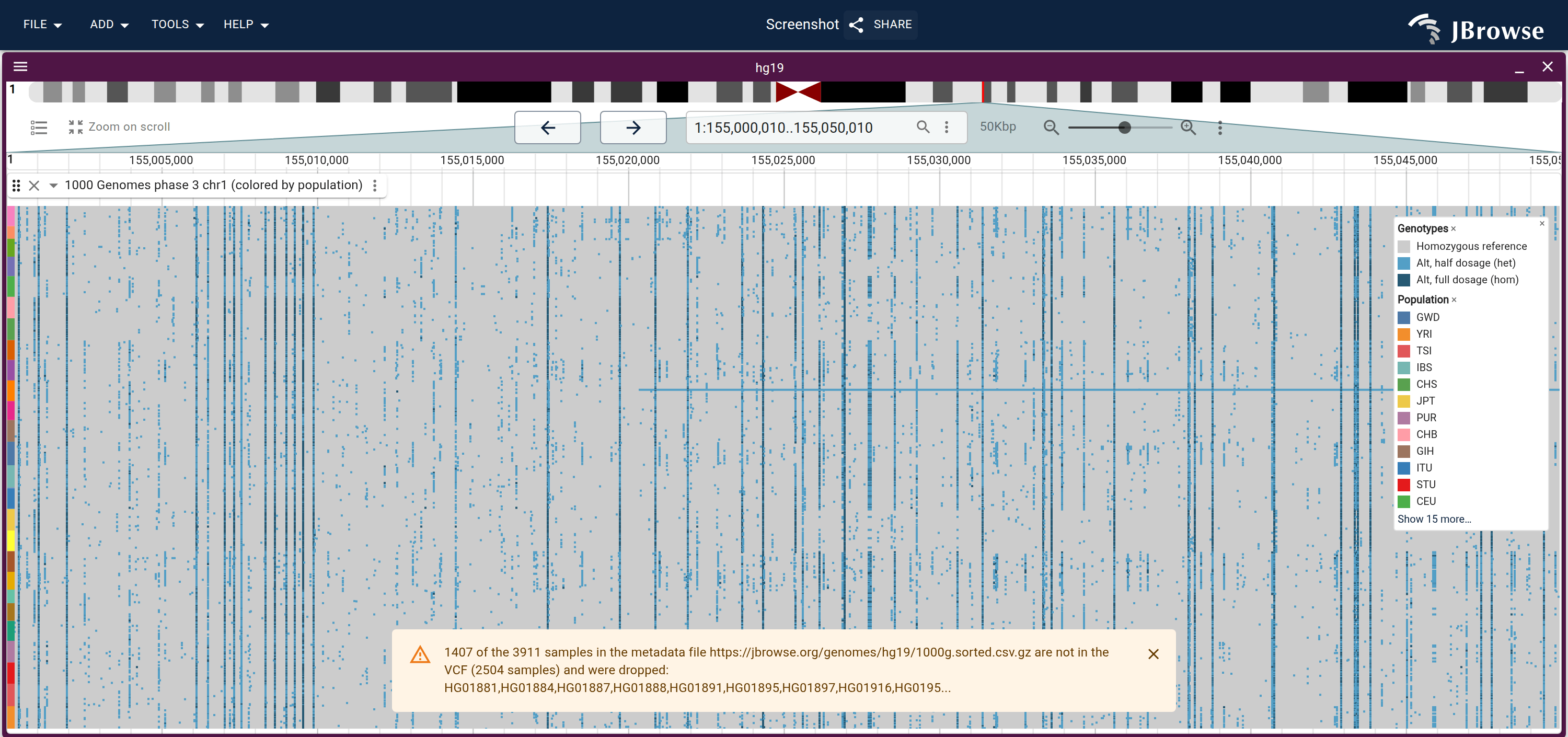
Task: Click the hg19 view title
Action: tap(769, 67)
